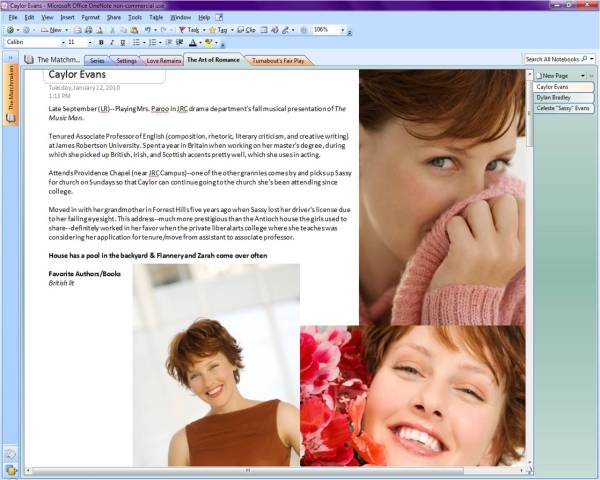Image resolution: width=600 pixels, height=480 pixels.
Task: Click the Back navigation arrow
Action: pyautogui.click(x=10, y=30)
